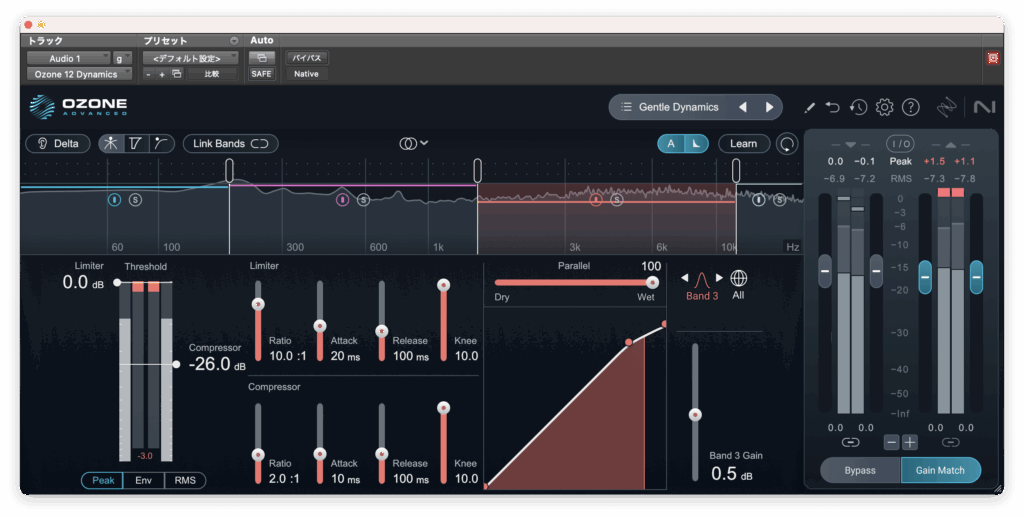Open the Ozone 12 Dynamics plugin selector
Image resolution: width=1024 pixels, height=518 pixels.
tap(77, 74)
